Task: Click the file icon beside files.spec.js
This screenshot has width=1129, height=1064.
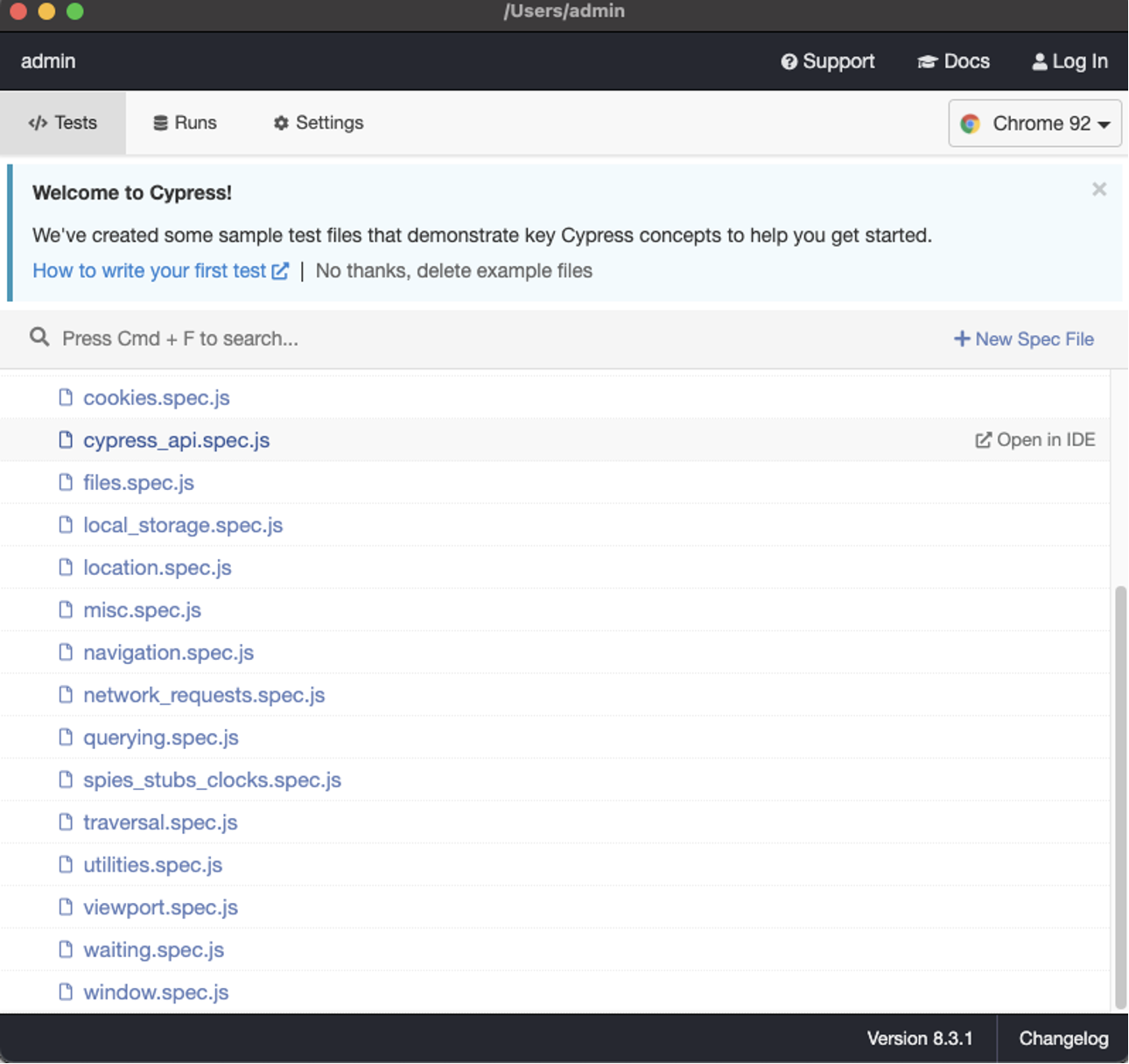Action: coord(66,482)
